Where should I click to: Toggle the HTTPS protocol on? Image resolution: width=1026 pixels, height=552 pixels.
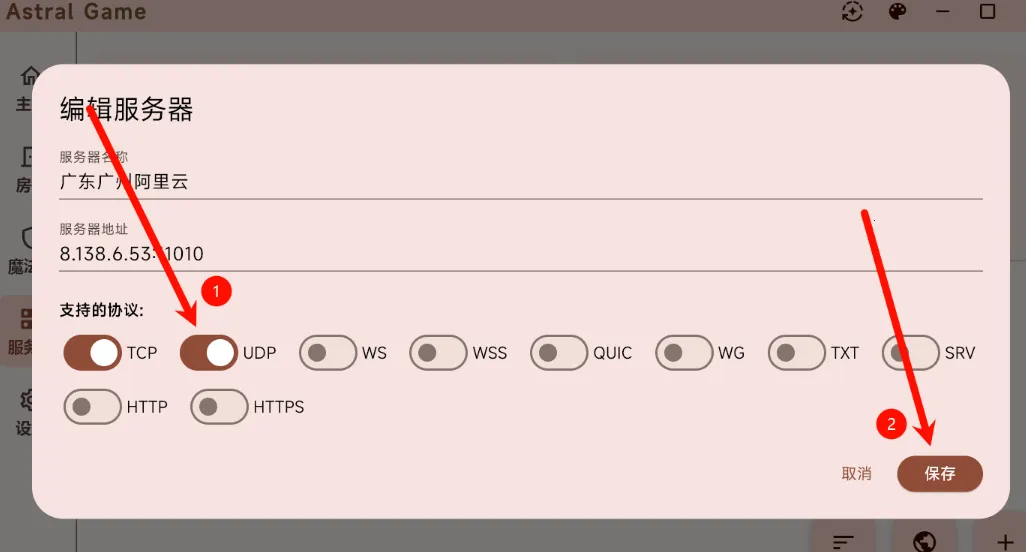pyautogui.click(x=219, y=407)
